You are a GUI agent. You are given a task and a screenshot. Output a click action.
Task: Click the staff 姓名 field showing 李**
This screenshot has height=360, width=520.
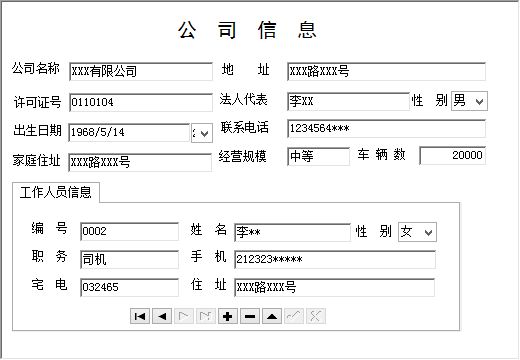pos(292,232)
